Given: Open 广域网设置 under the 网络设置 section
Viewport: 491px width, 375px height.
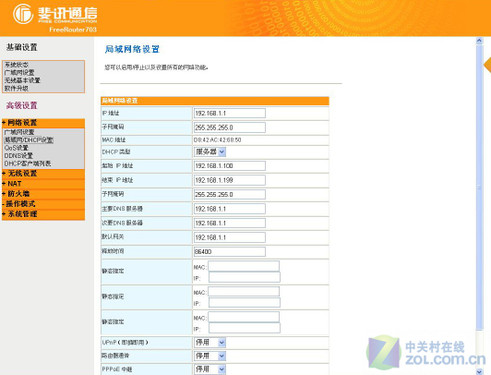Looking at the screenshot, I should click(x=19, y=132).
